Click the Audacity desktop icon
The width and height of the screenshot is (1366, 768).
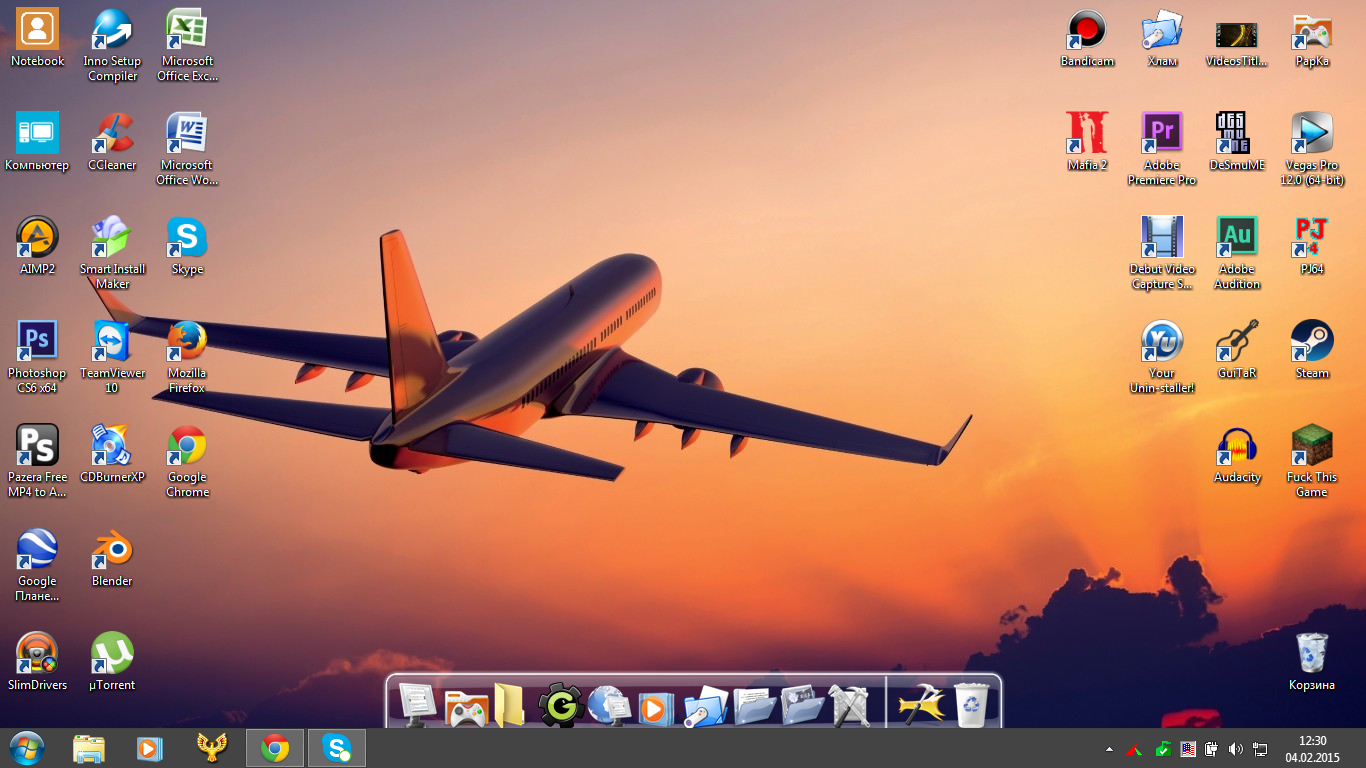pyautogui.click(x=1237, y=454)
